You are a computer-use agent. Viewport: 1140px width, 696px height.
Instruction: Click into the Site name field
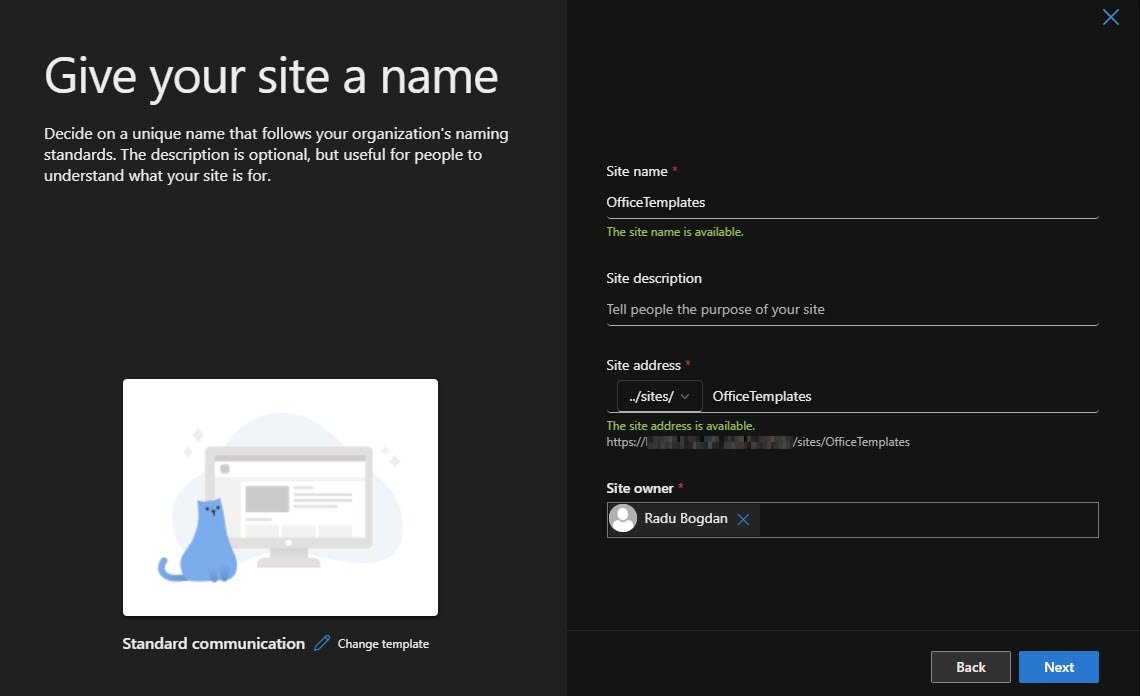[x=851, y=202]
